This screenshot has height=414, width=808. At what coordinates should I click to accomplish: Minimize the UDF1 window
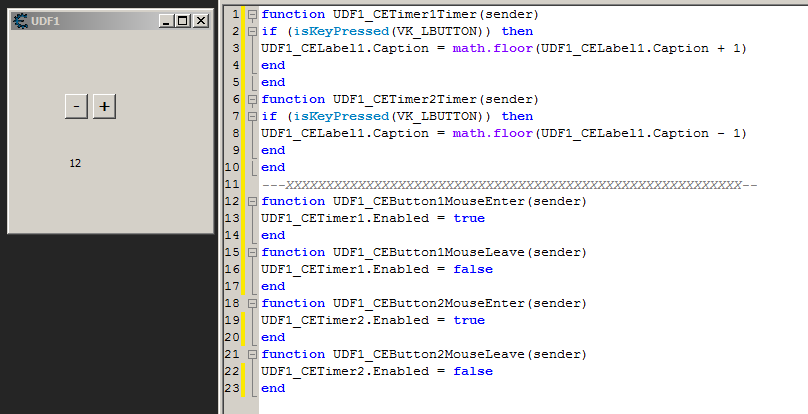click(x=166, y=21)
